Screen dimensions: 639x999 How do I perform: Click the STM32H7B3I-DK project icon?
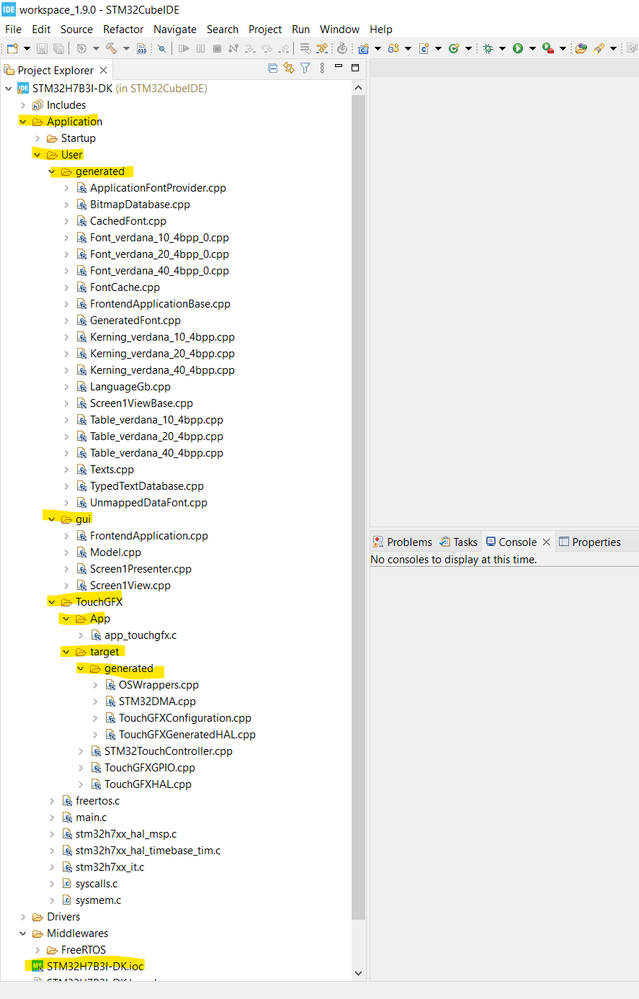coord(23,89)
